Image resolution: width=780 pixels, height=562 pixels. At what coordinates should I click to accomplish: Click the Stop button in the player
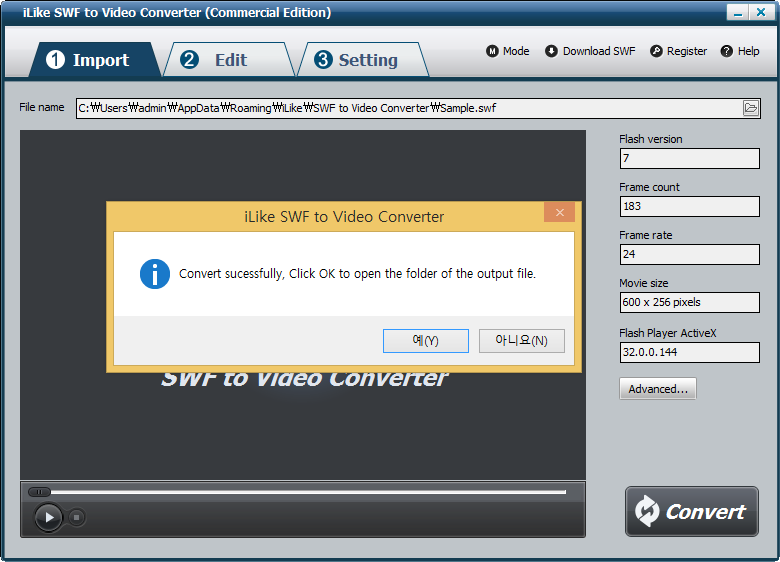[76, 518]
